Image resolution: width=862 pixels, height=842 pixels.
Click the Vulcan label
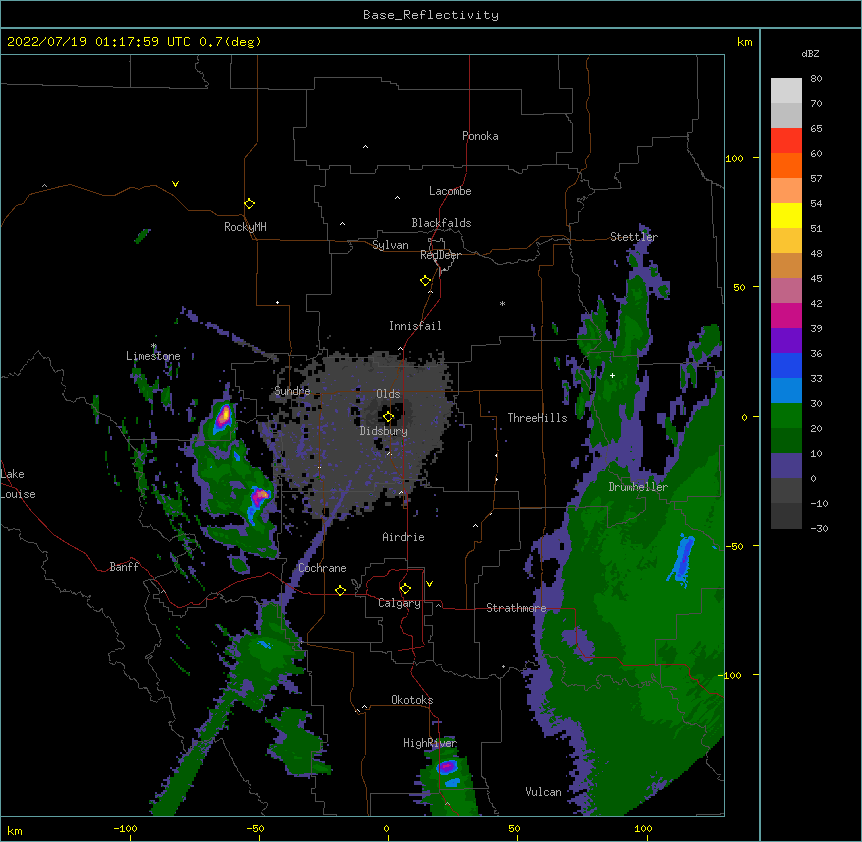click(543, 792)
